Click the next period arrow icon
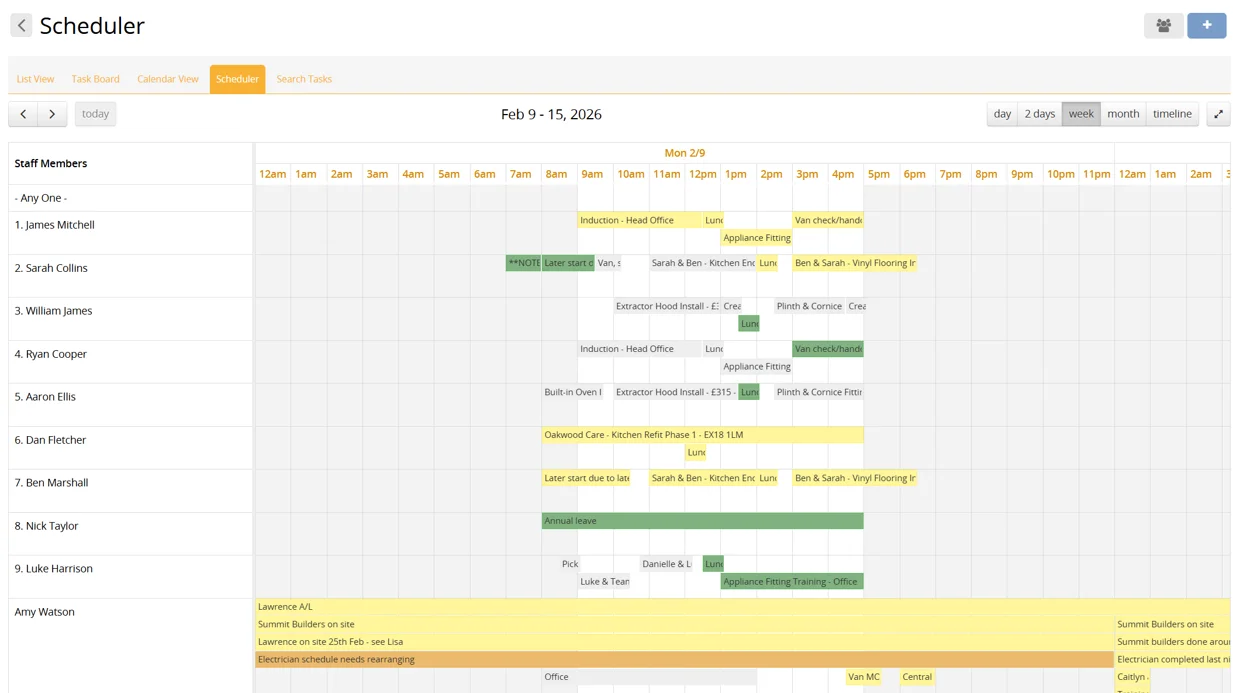The image size is (1233, 693). [x=51, y=113]
